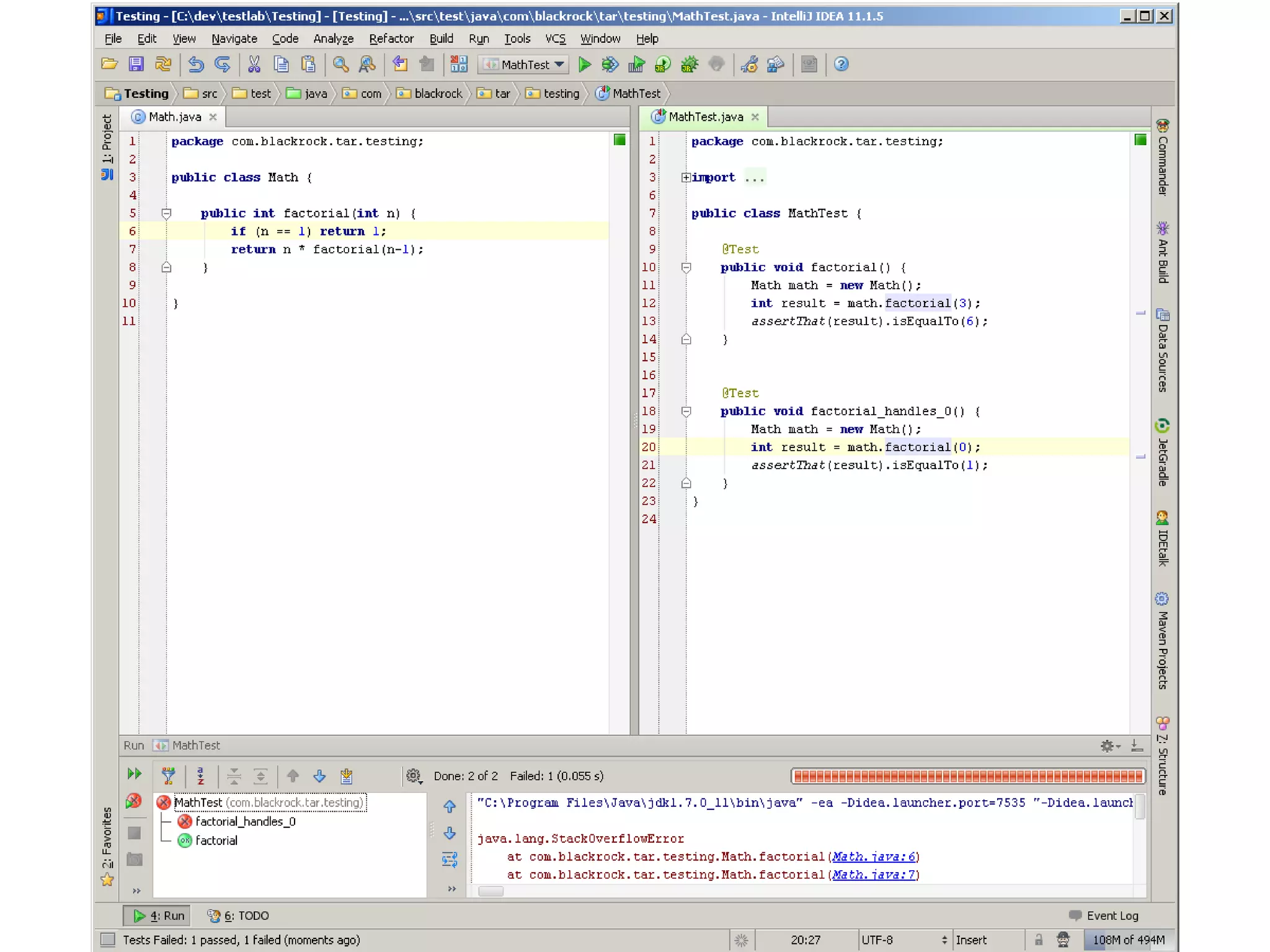
Task: Toggle the read-only lock icon in status bar
Action: (x=1038, y=940)
